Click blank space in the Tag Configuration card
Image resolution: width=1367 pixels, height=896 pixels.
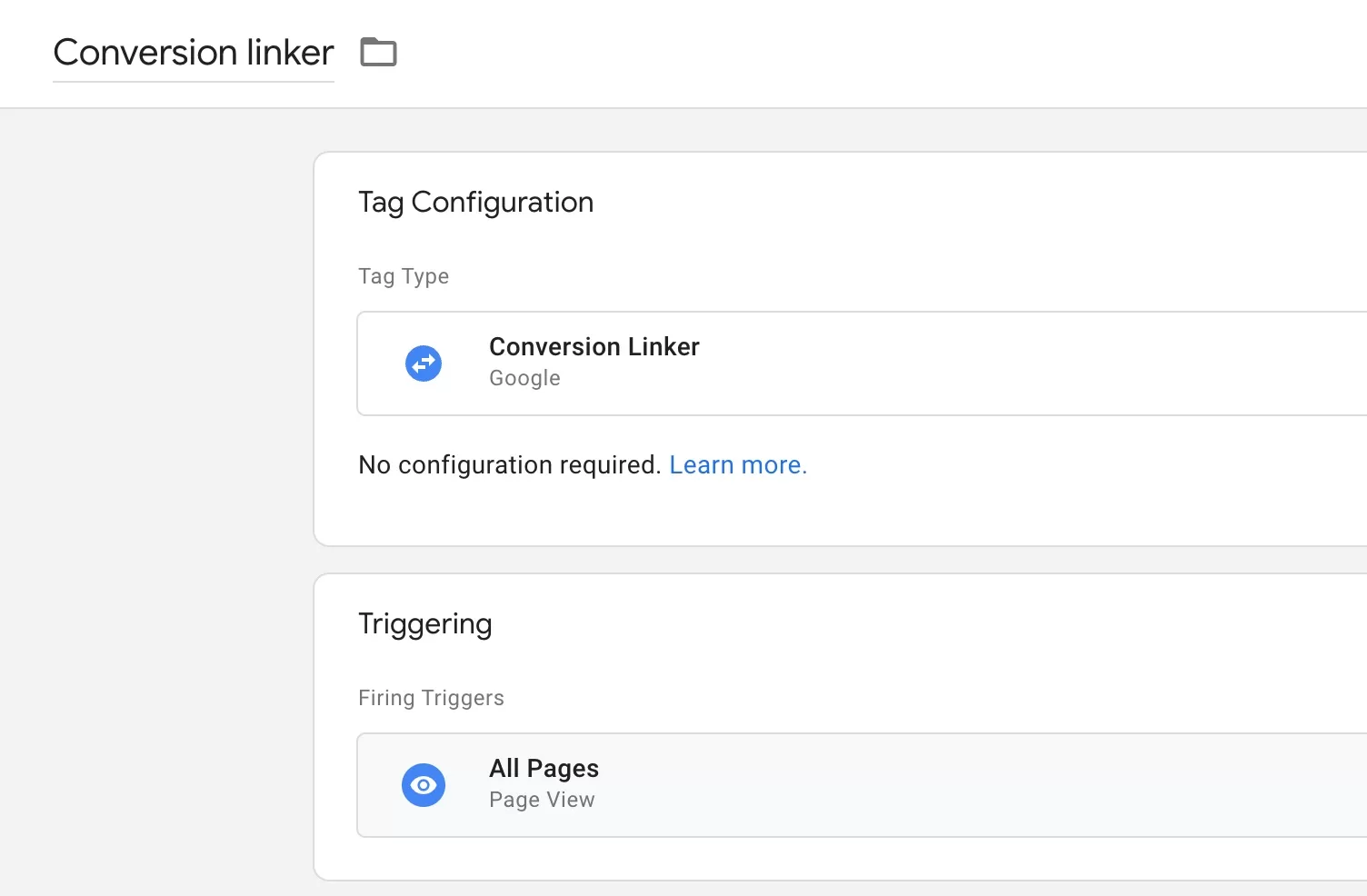tap(1000, 227)
